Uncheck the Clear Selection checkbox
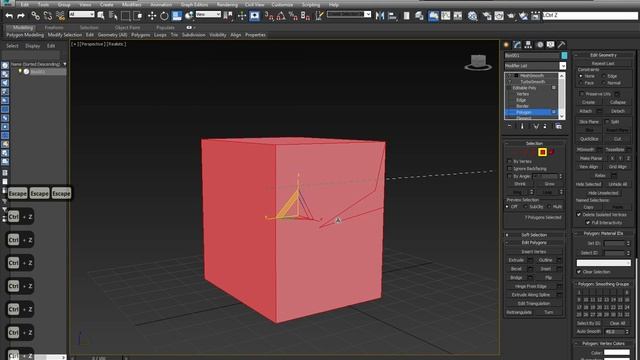The width and height of the screenshot is (640, 360). pyautogui.click(x=579, y=272)
